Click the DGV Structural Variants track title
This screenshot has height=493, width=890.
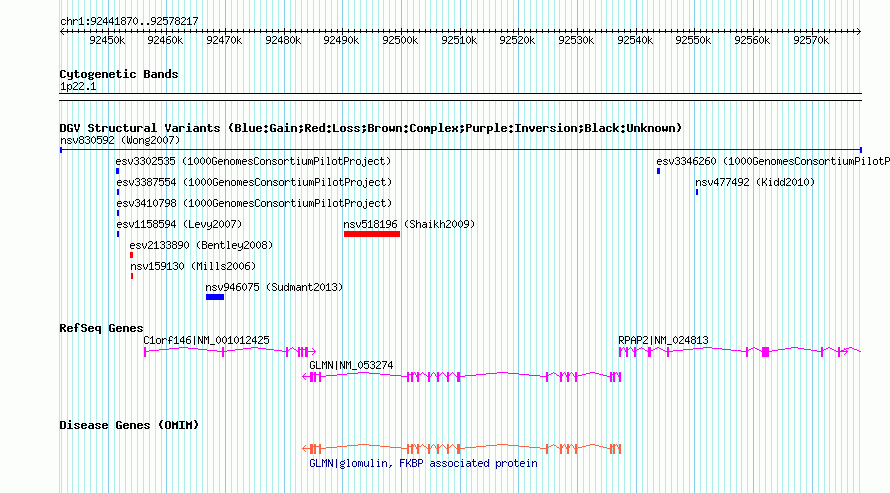371,128
